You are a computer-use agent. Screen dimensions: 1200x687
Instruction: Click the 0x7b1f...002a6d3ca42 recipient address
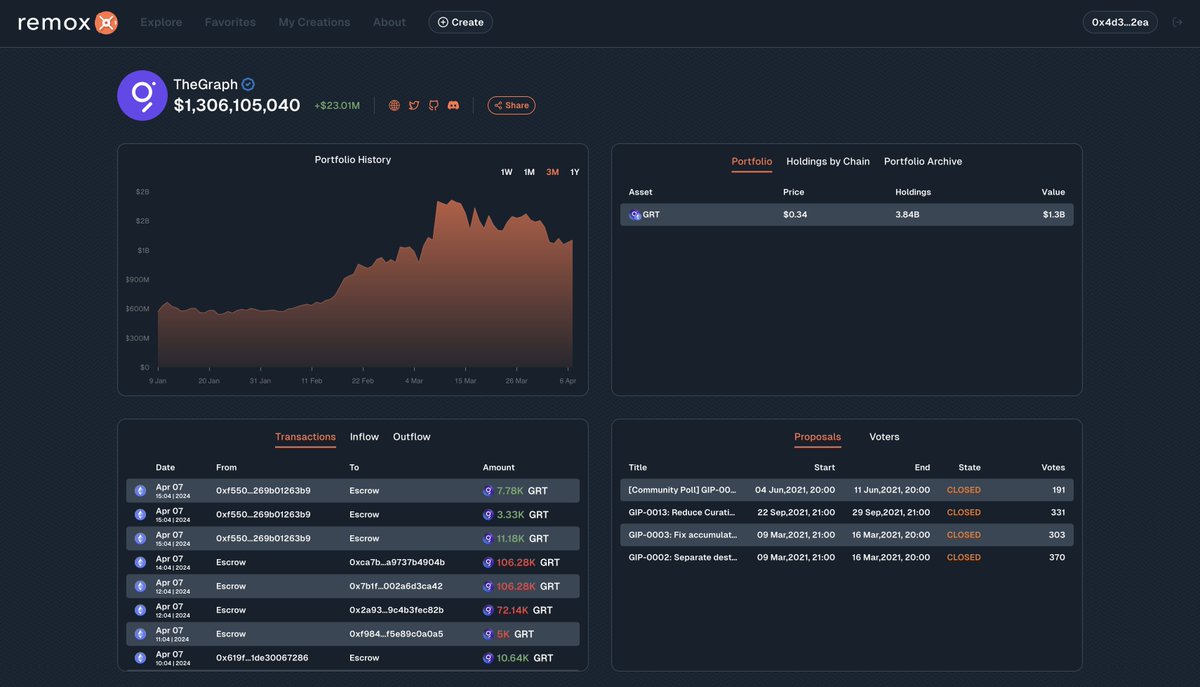pos(396,587)
